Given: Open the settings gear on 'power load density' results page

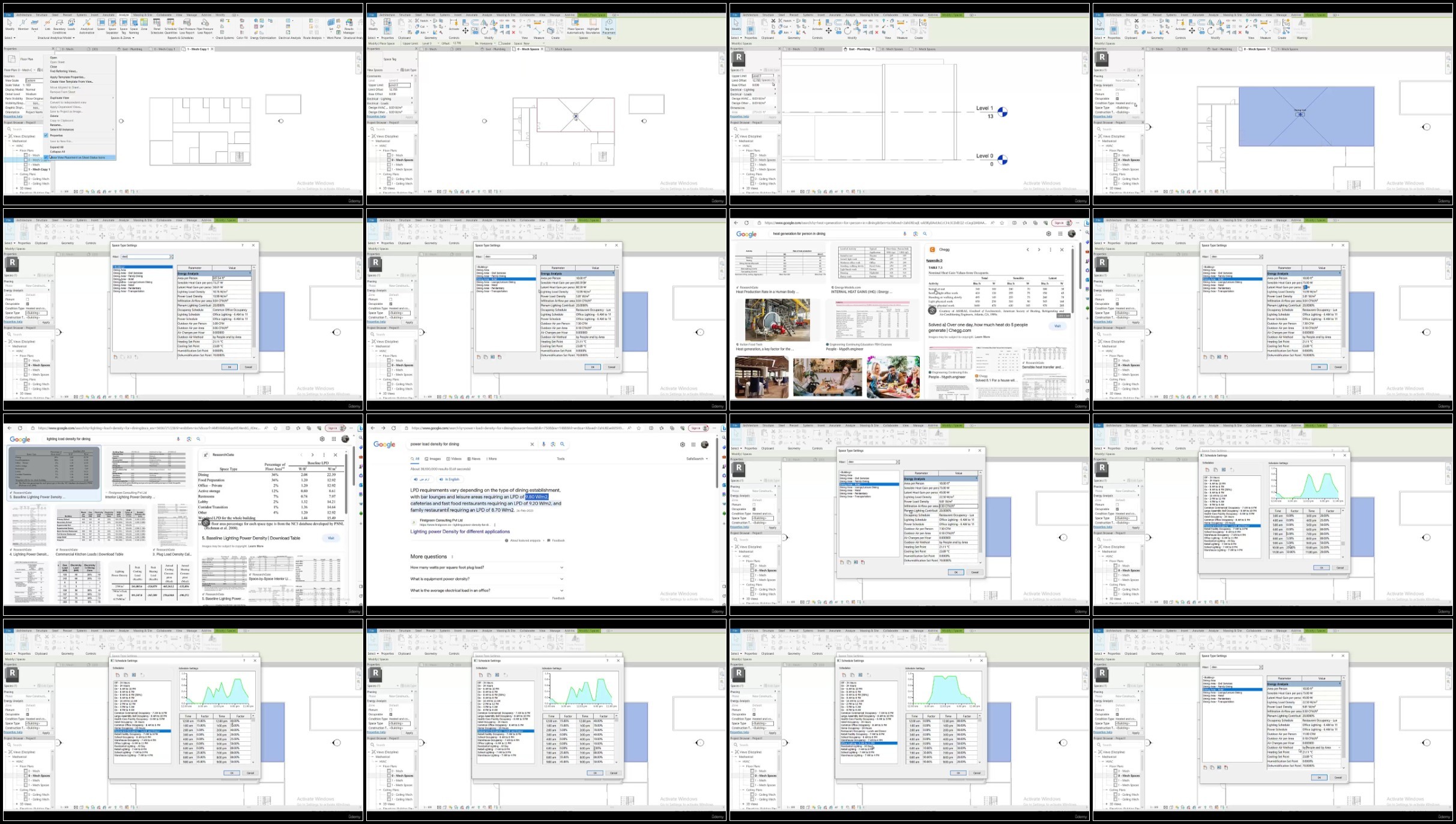Looking at the screenshot, I should (x=683, y=445).
